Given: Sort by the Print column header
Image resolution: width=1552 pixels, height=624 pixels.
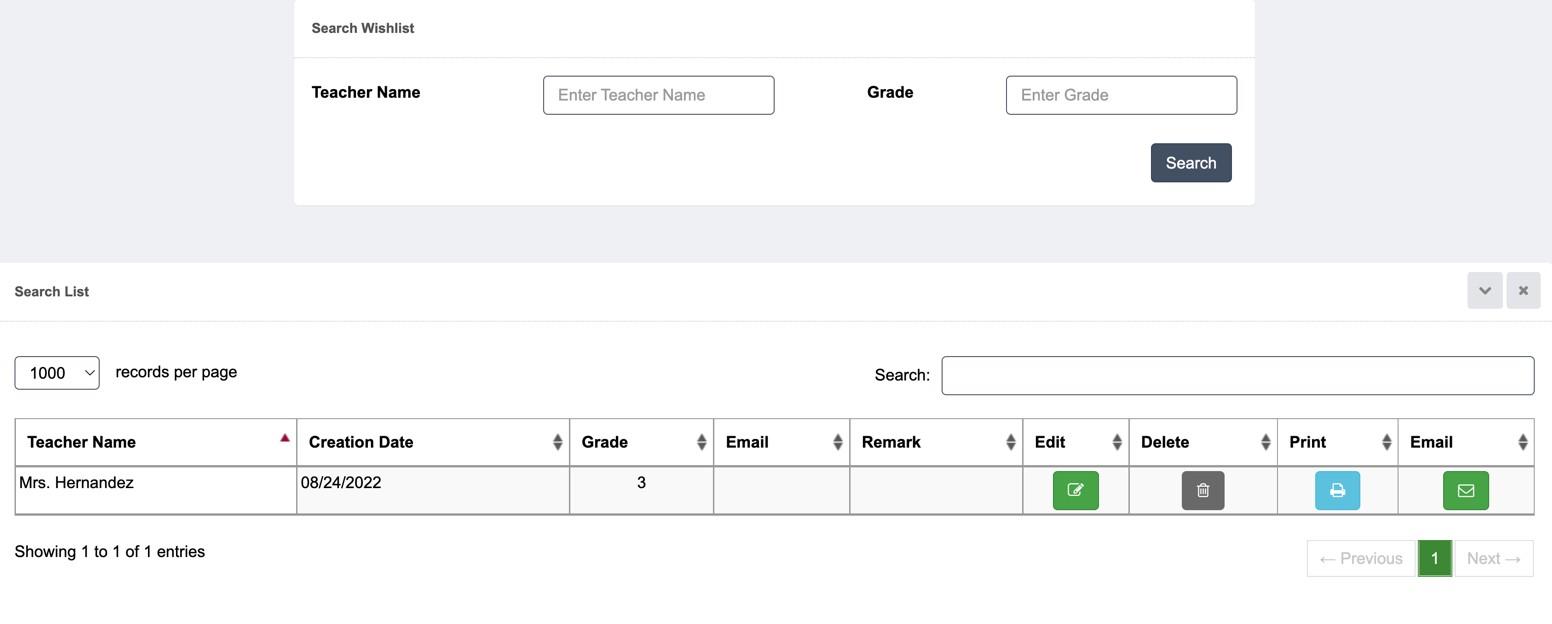Looking at the screenshot, I should tap(1337, 442).
